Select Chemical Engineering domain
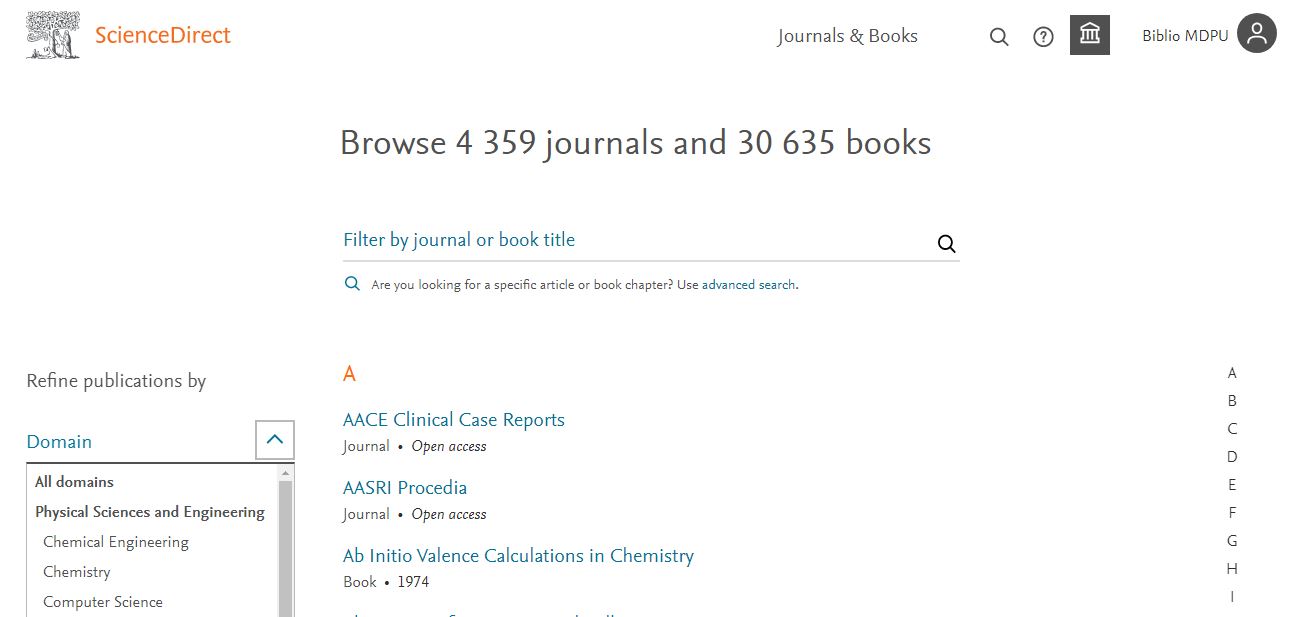The image size is (1302, 617). tap(115, 542)
